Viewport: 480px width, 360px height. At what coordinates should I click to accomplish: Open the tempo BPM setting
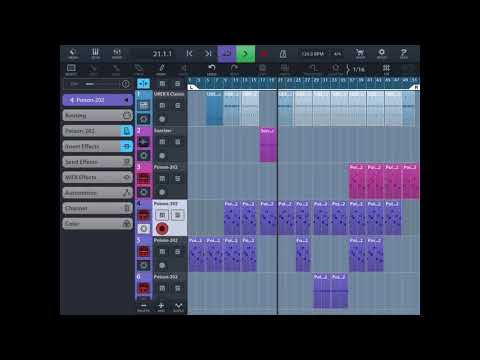tap(313, 54)
